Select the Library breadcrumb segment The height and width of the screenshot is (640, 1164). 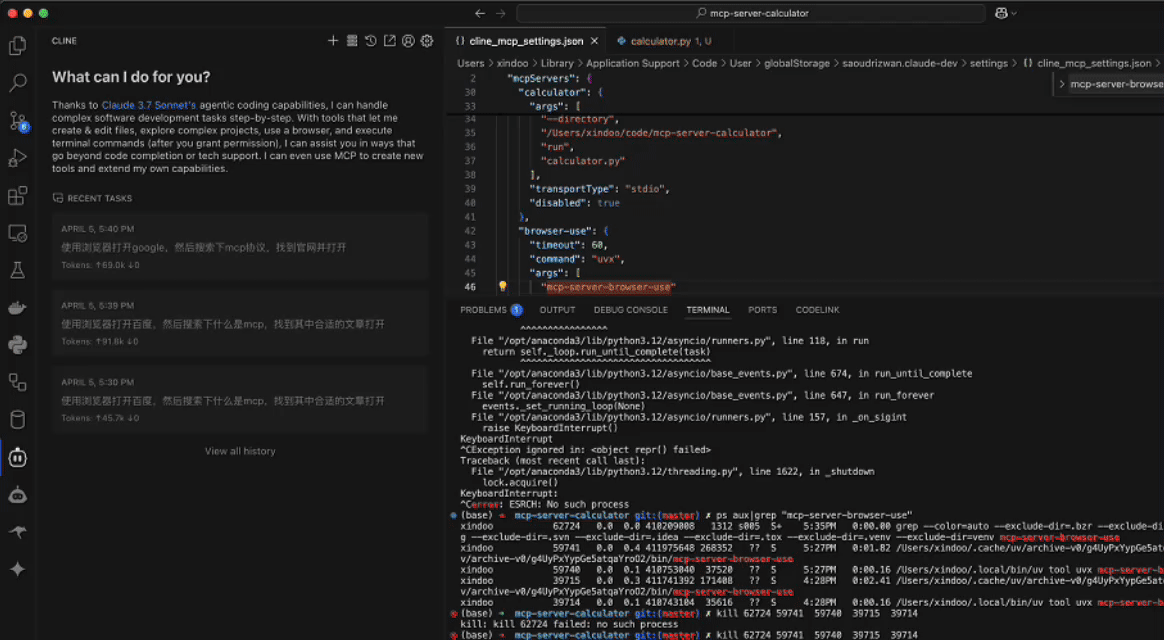pyautogui.click(x=557, y=64)
